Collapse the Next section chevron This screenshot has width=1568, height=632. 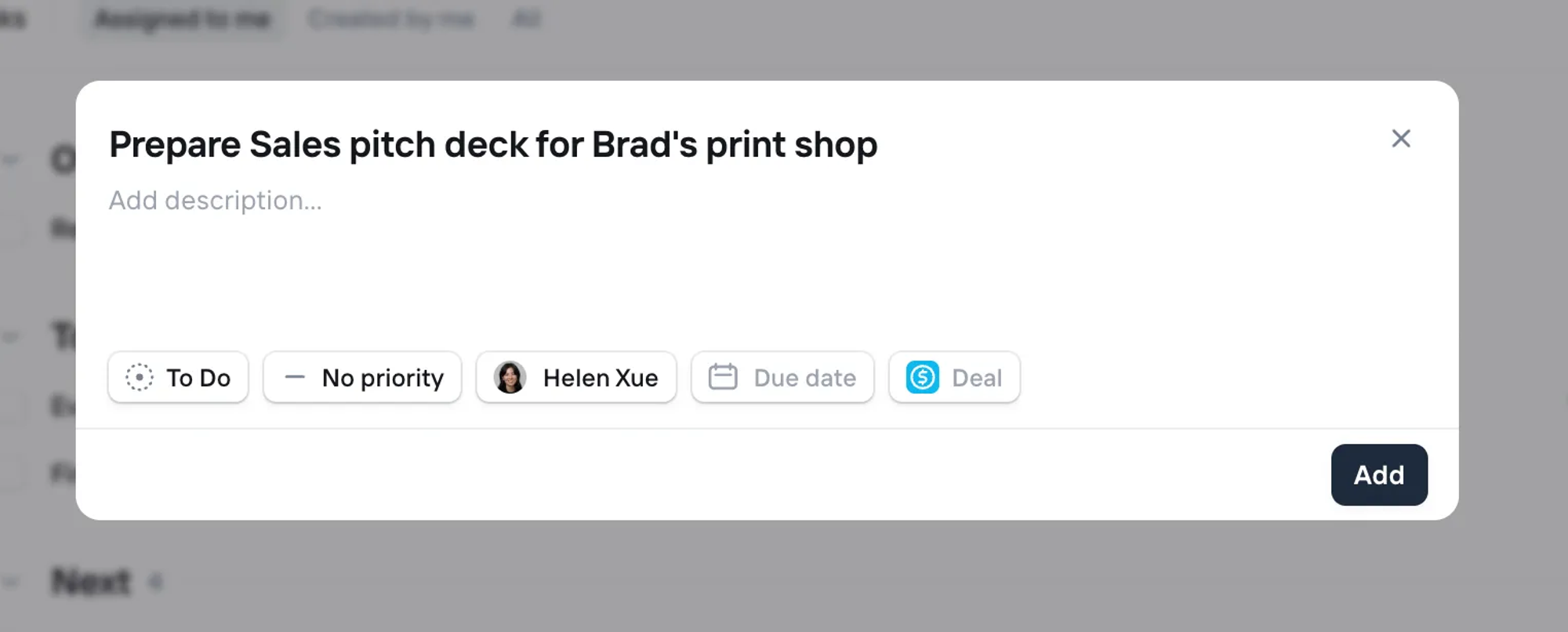[11, 583]
